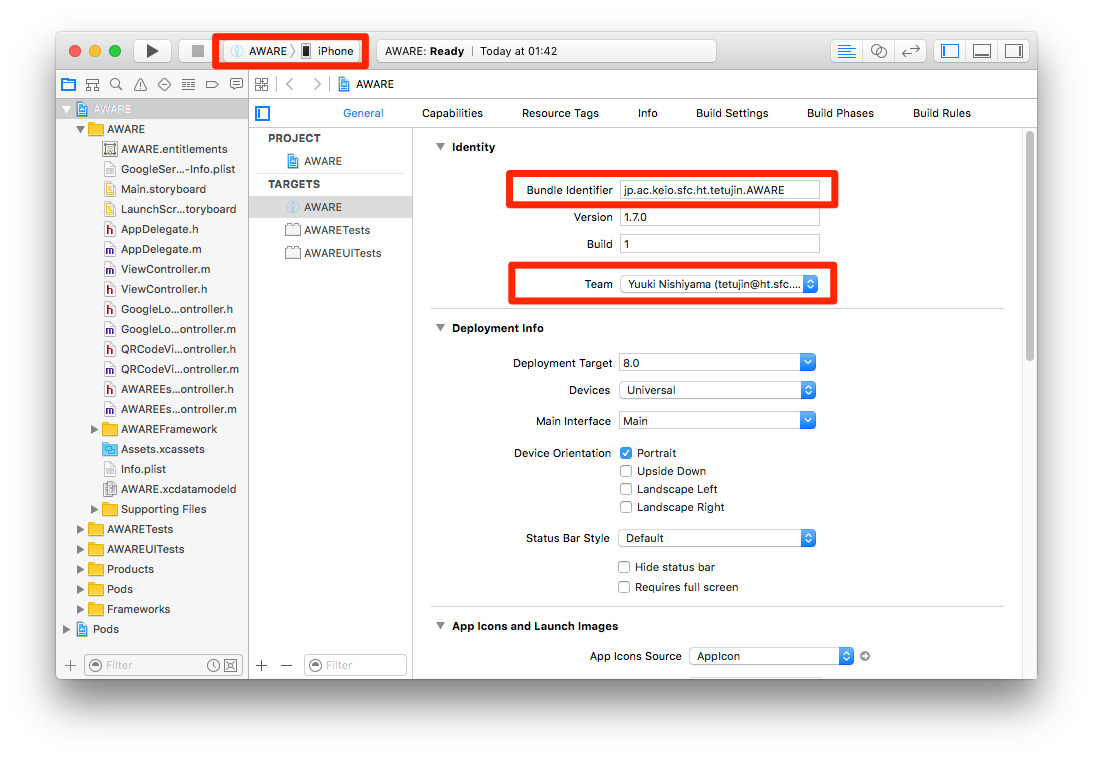Add a new file in navigator
The width and height of the screenshot is (1093, 759).
[x=70, y=666]
